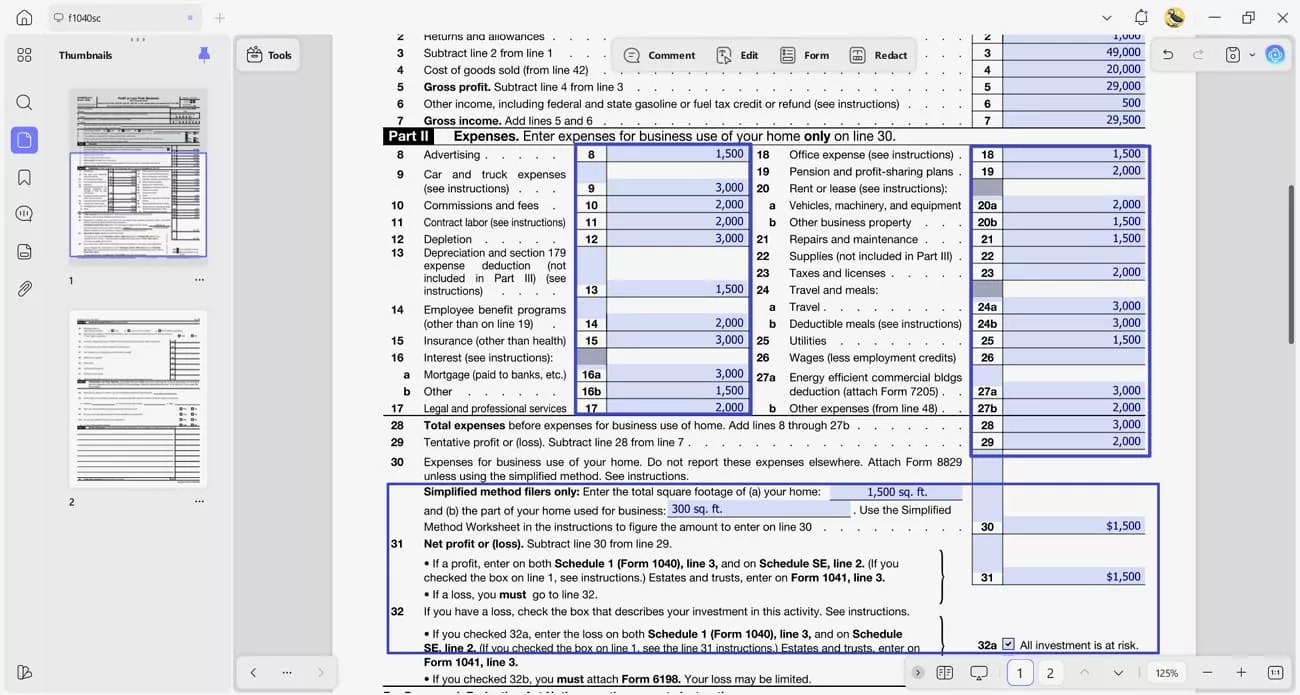Open the Comments panel in the sidebar

(24, 213)
